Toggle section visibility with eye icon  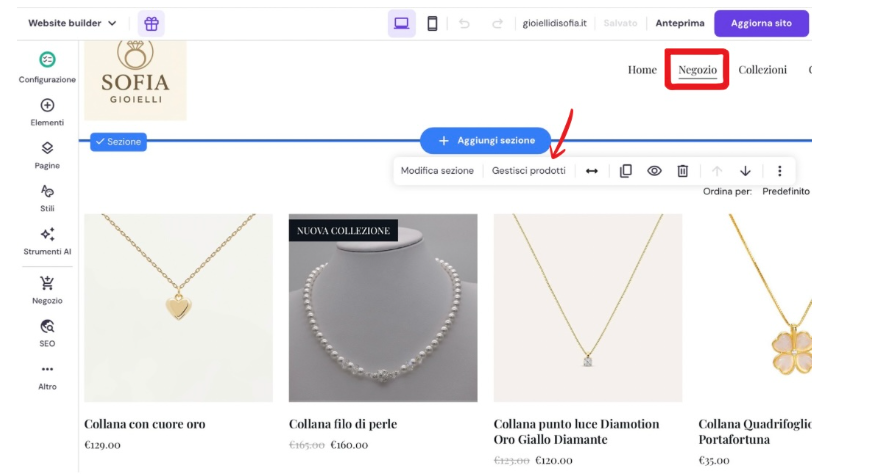click(654, 171)
